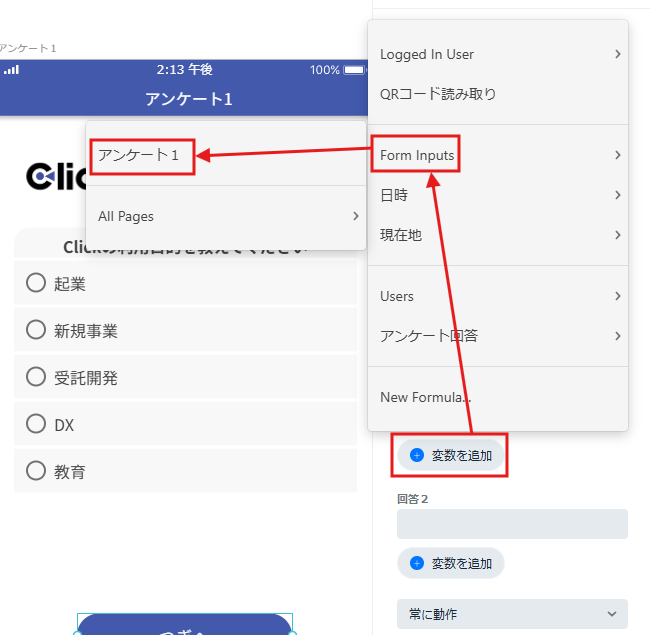Open the 常に動作 dropdown
Screen dimensions: 650x635
[x=512, y=614]
